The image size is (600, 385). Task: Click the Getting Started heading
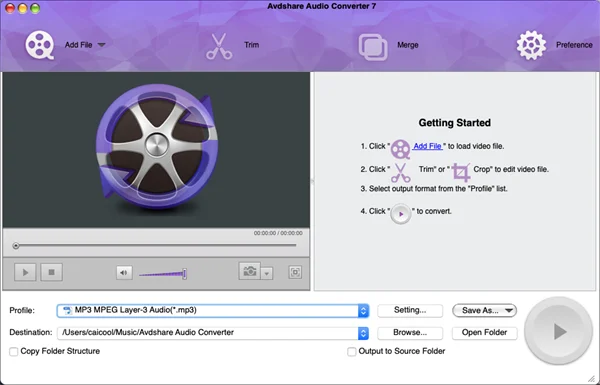454,123
